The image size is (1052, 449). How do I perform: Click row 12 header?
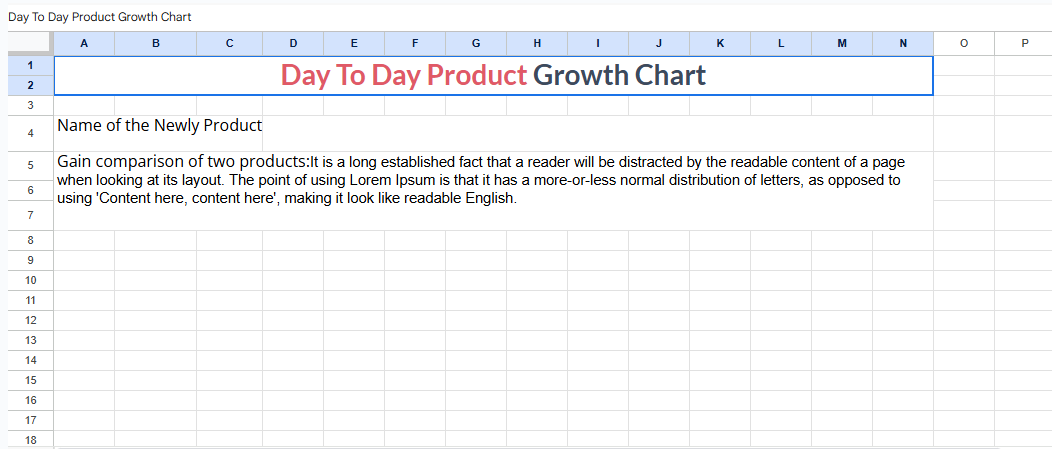(30, 320)
